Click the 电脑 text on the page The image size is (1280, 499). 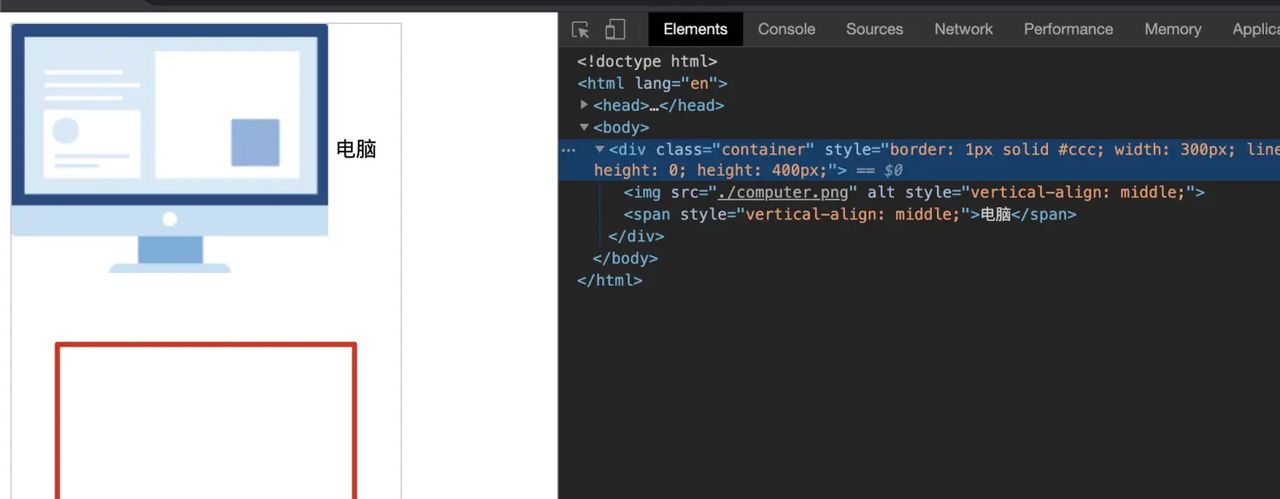356,149
